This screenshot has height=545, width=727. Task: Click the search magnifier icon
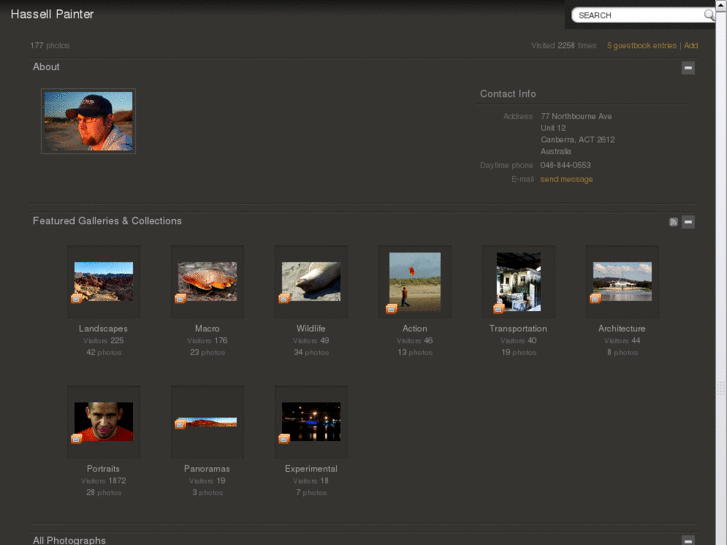click(708, 15)
